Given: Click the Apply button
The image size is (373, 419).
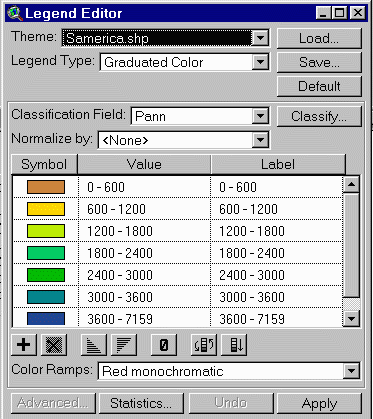Looking at the screenshot, I should coord(319,404).
